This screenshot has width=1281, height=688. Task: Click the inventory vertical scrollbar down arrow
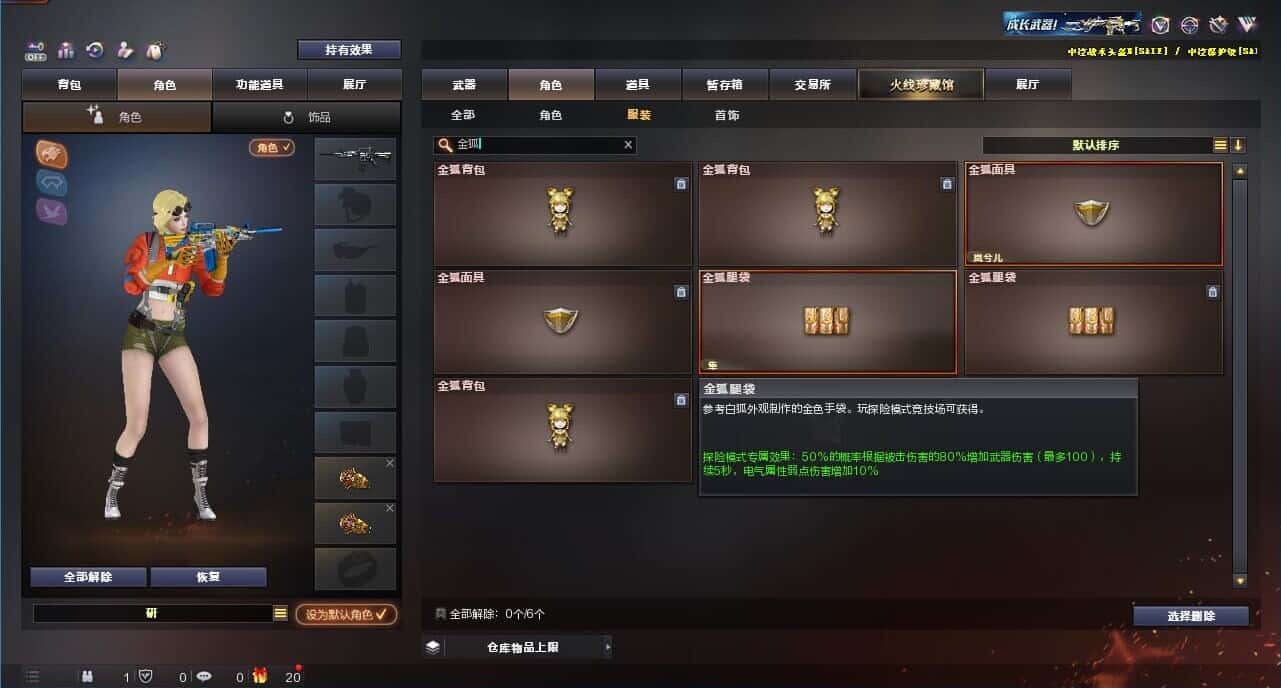(x=1240, y=580)
